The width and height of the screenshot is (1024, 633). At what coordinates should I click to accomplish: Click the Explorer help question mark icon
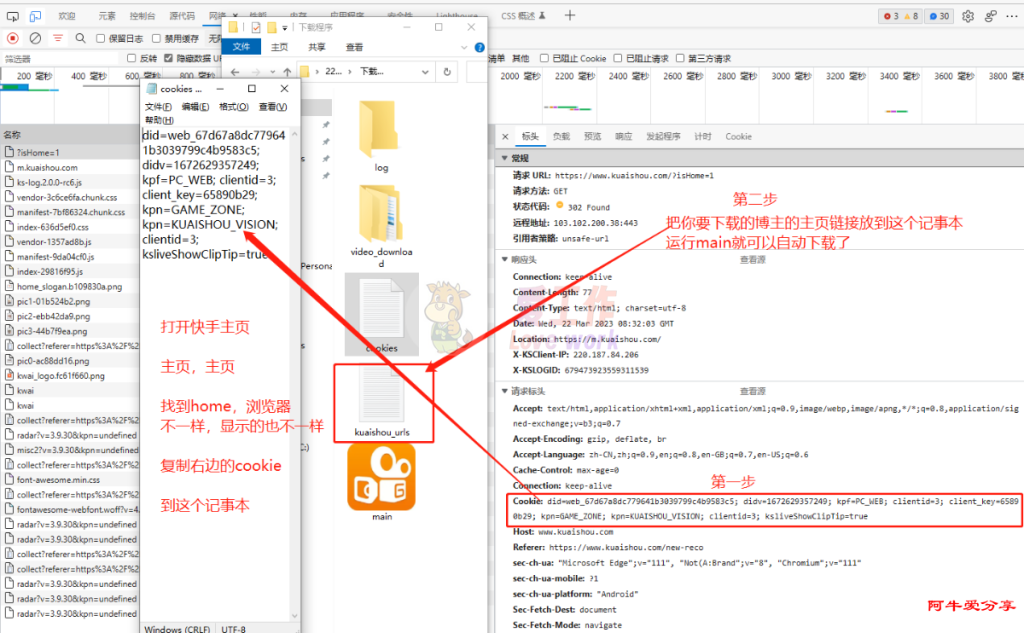tap(479, 47)
